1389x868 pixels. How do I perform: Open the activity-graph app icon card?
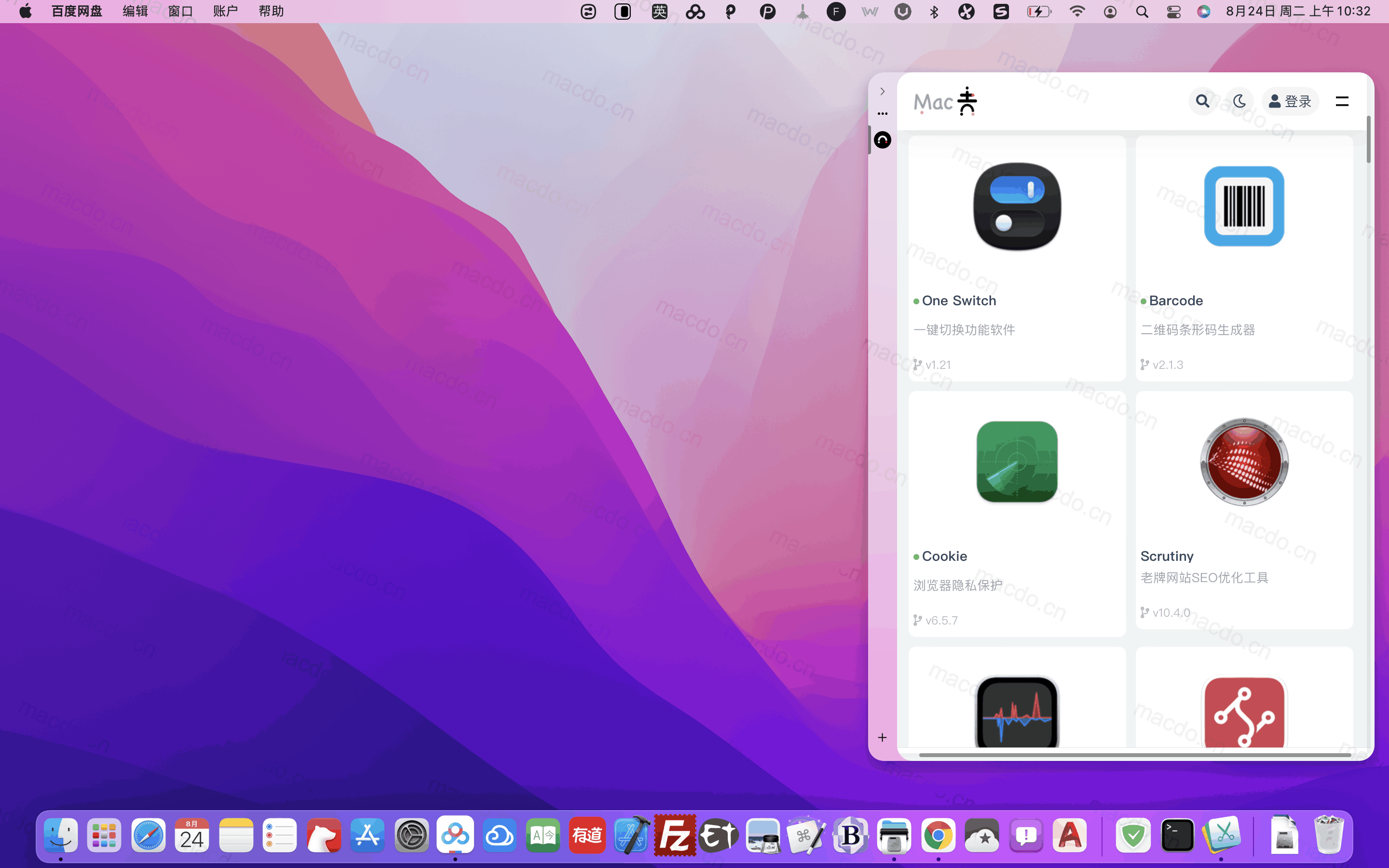point(1017,712)
